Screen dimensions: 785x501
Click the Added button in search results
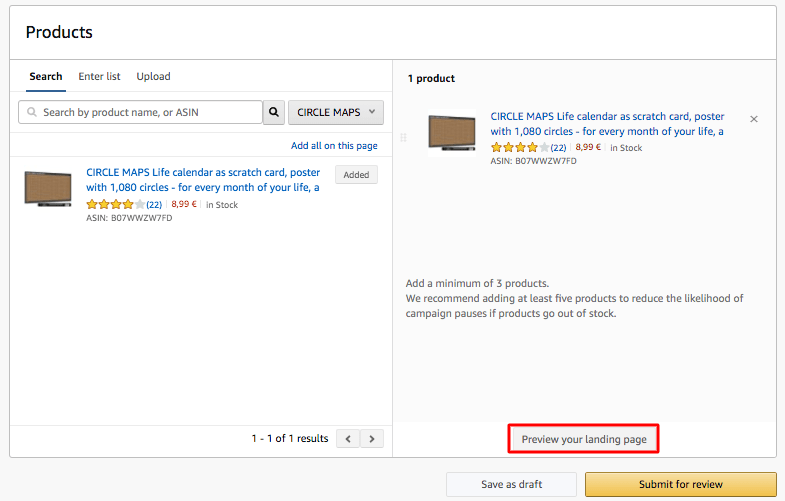pyautogui.click(x=356, y=175)
